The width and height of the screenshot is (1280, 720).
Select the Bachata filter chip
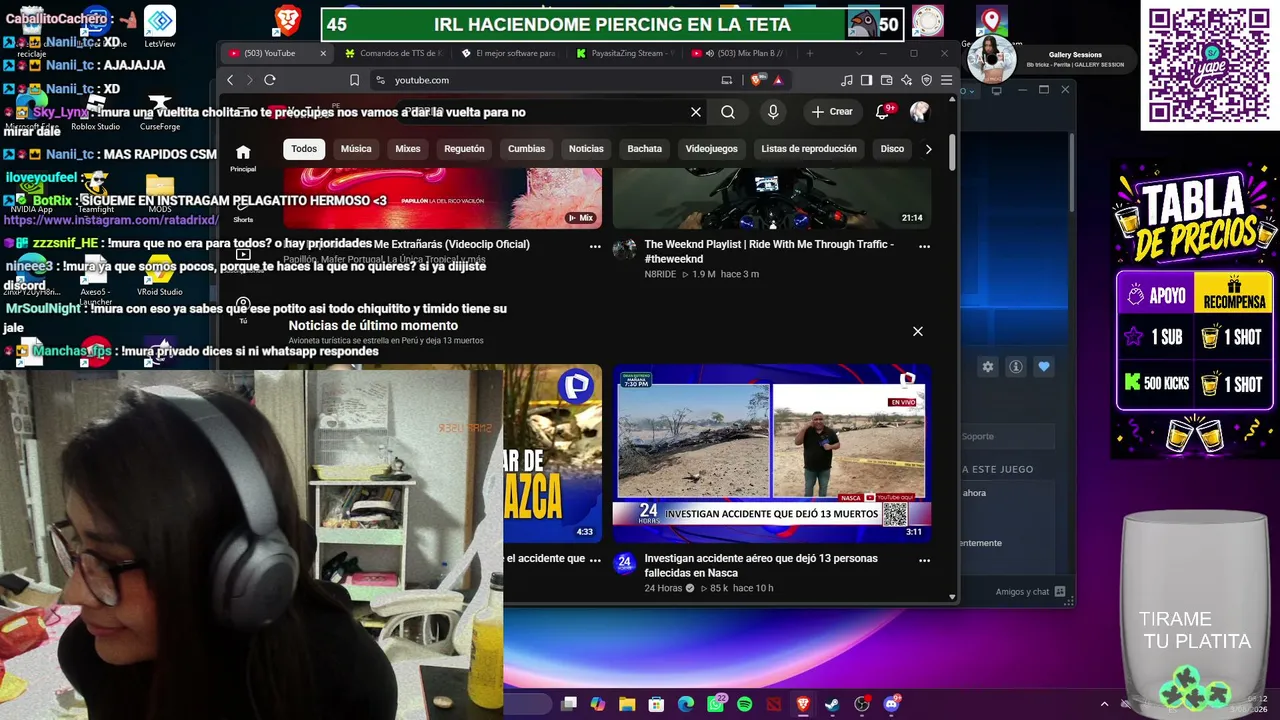645,149
